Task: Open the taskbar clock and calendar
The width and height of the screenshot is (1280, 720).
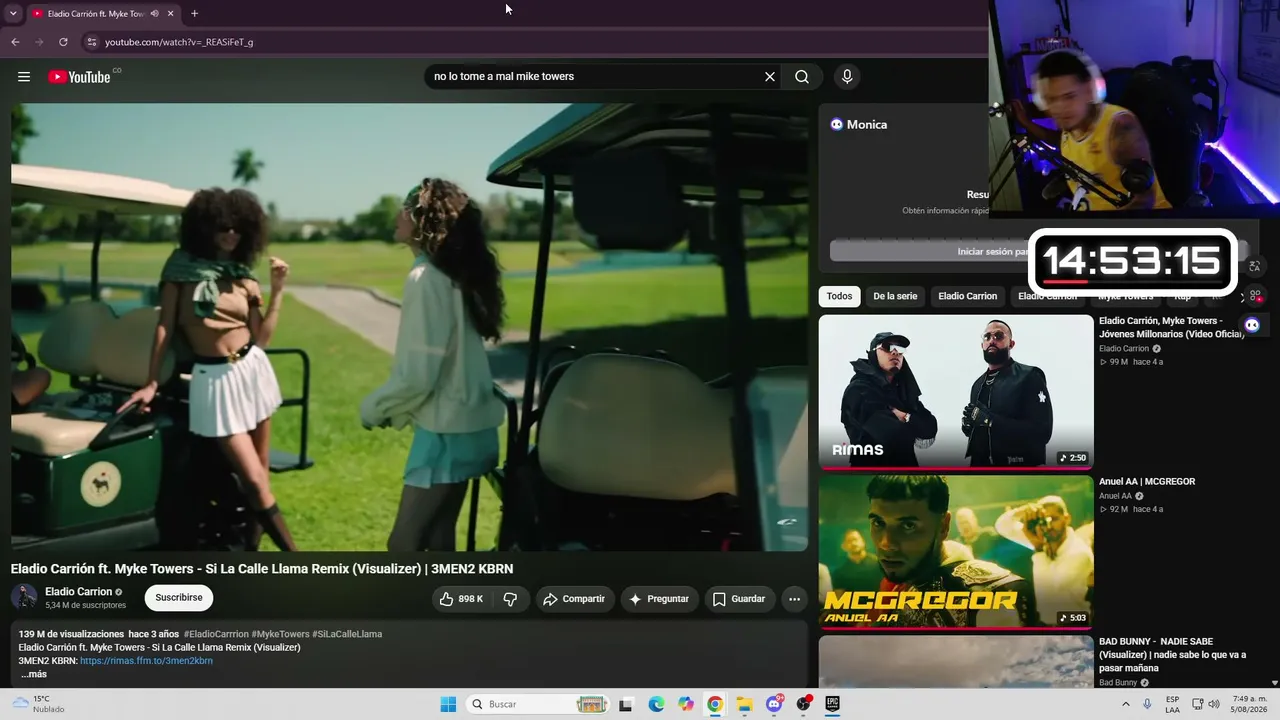Action: (x=1250, y=704)
